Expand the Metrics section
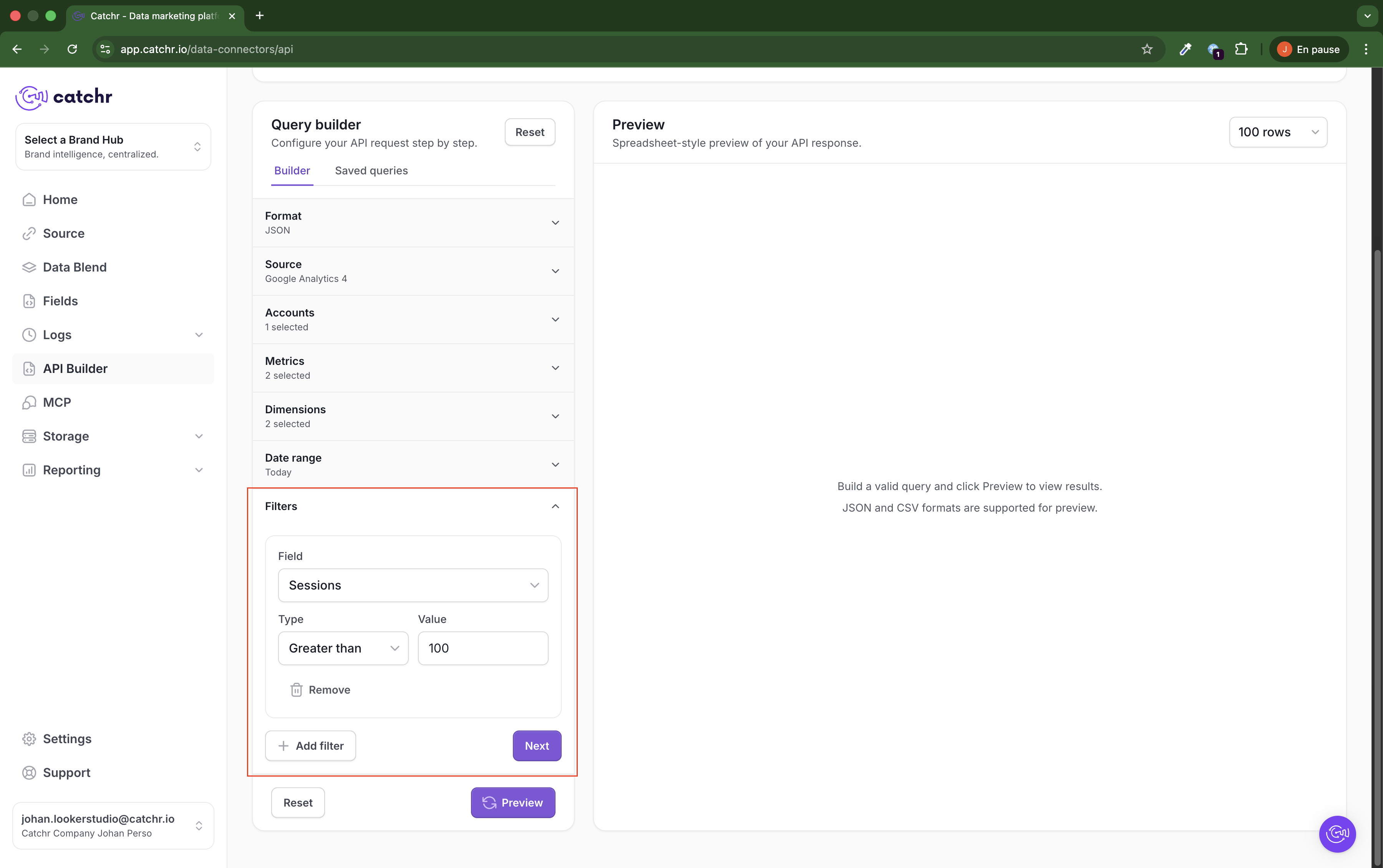Screen dimensions: 1383x868 point(555,368)
